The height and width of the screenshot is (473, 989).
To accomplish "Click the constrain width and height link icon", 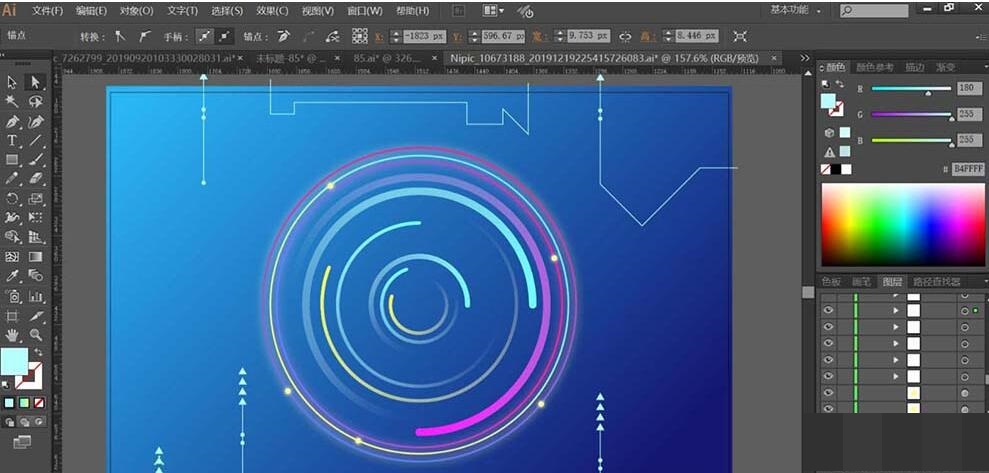I will 626,36.
